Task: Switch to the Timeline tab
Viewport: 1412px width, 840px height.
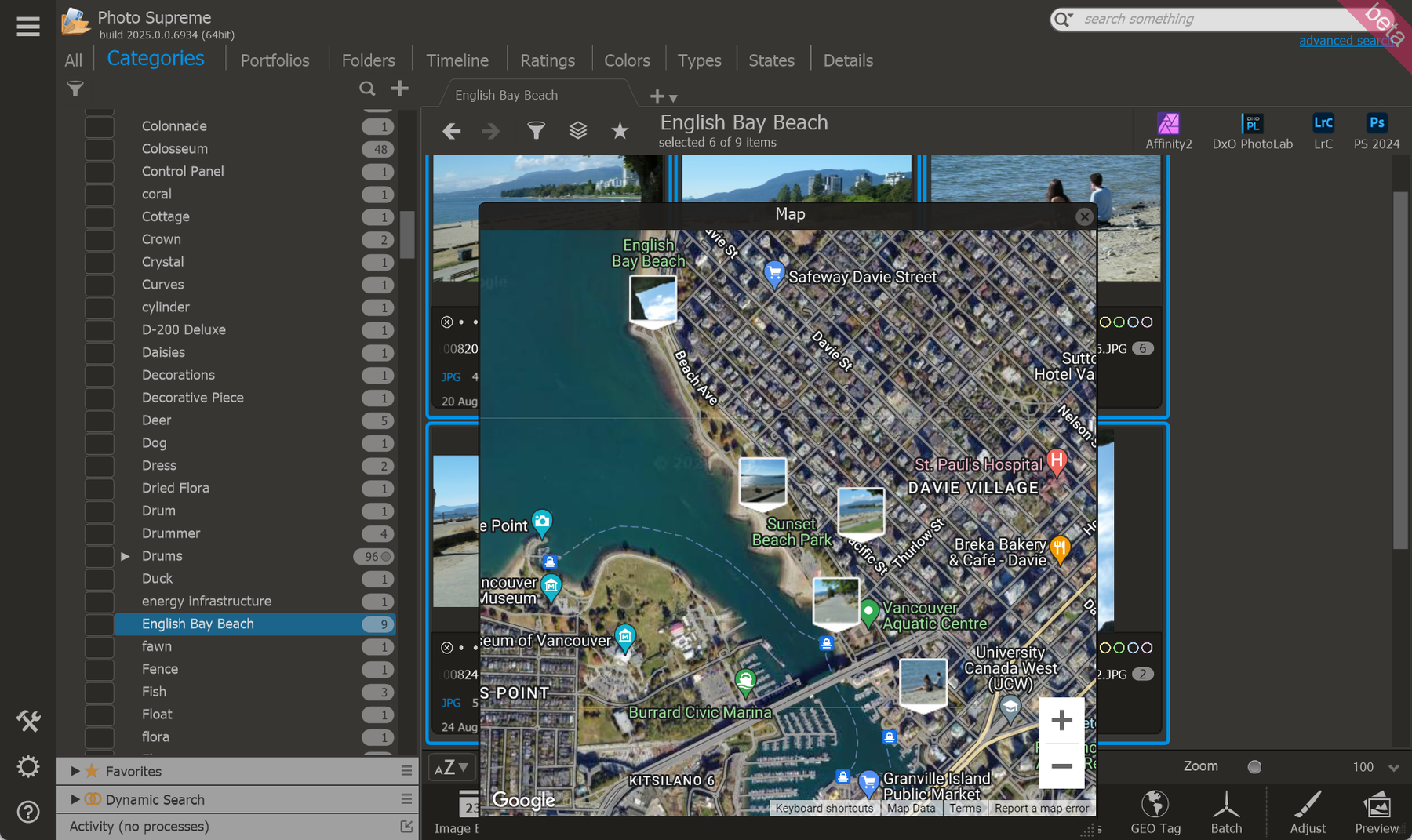Action: pos(457,60)
